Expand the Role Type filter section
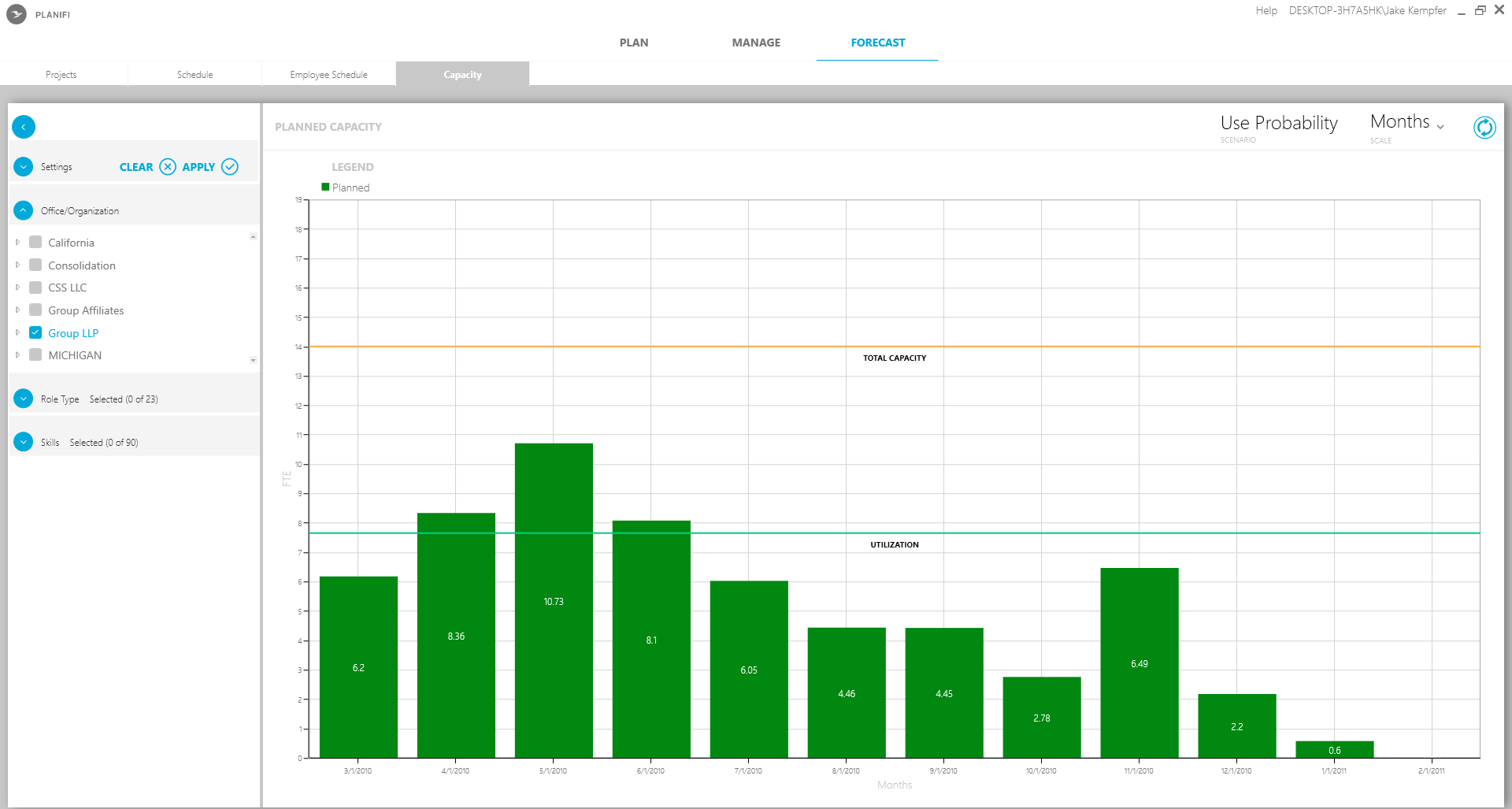 click(x=24, y=399)
